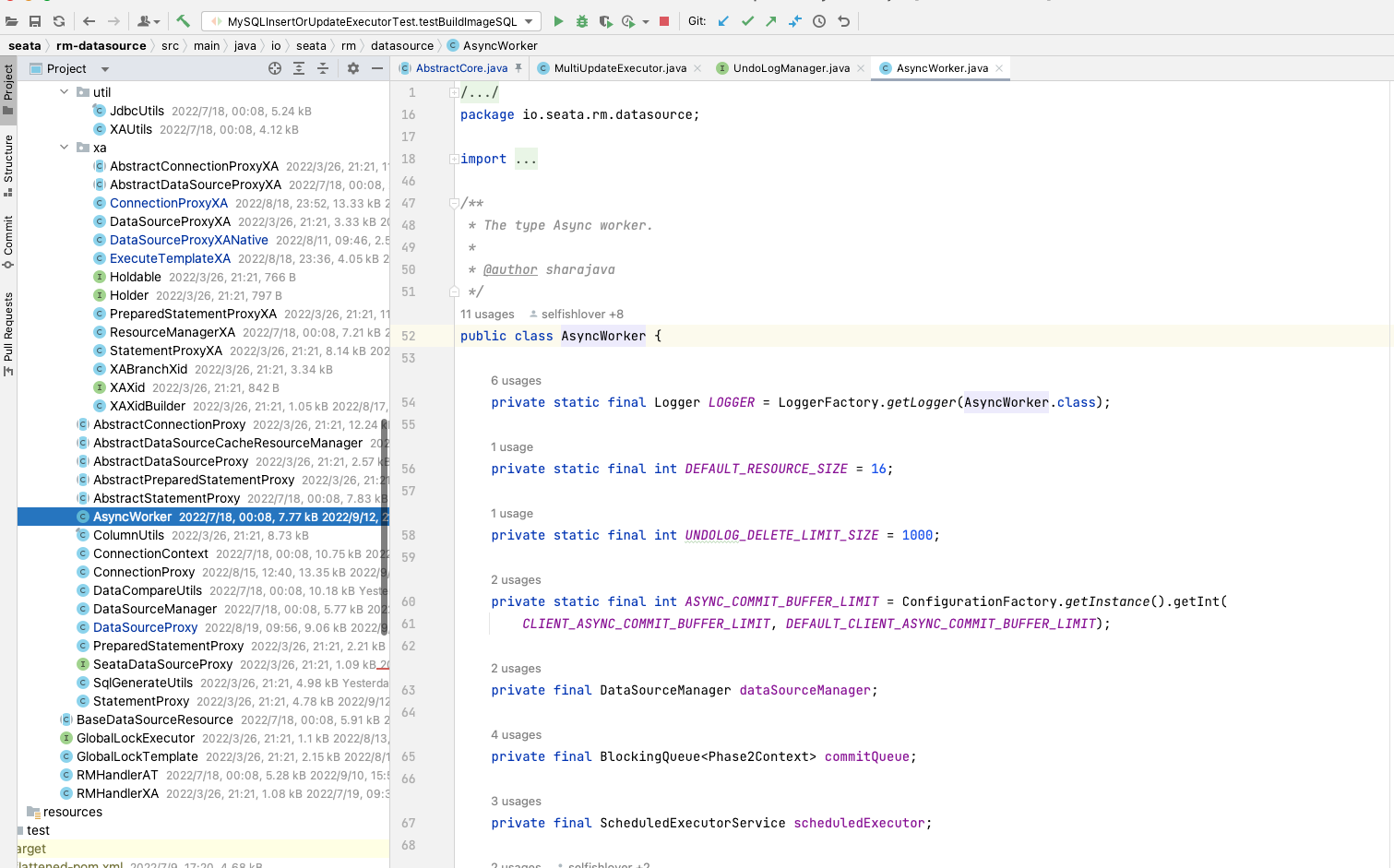
Task: Open the Project view selector dropdown
Action: tap(105, 69)
